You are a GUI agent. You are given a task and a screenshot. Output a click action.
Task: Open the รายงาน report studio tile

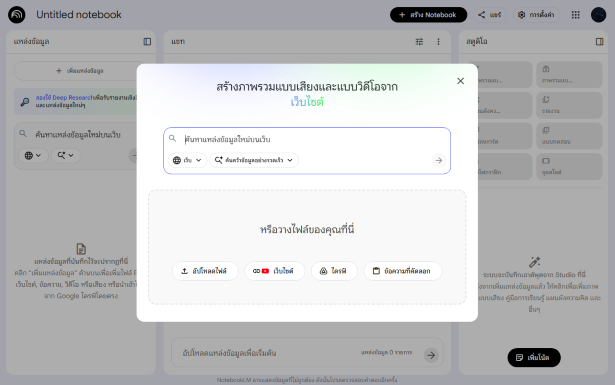click(569, 105)
